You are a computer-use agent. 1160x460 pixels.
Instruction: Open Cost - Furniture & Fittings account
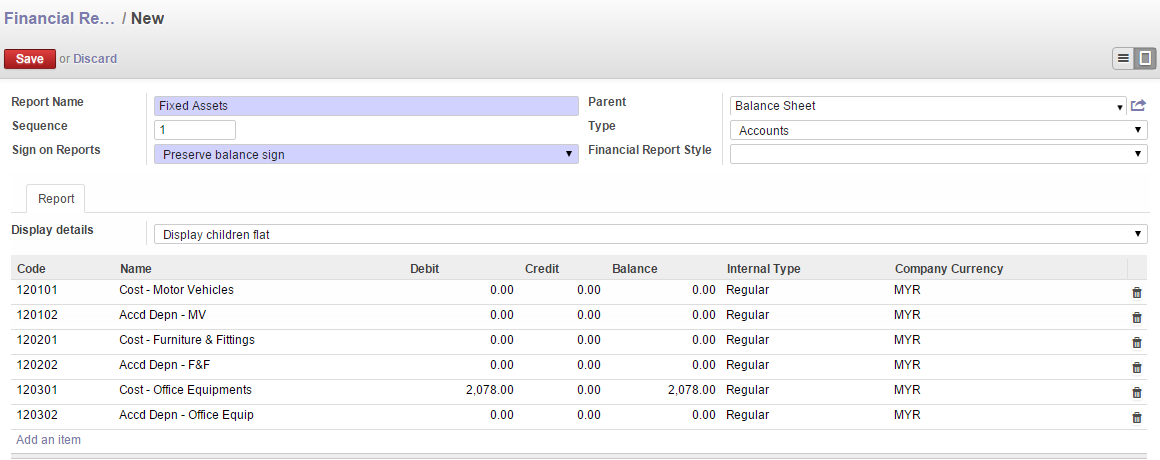[187, 340]
